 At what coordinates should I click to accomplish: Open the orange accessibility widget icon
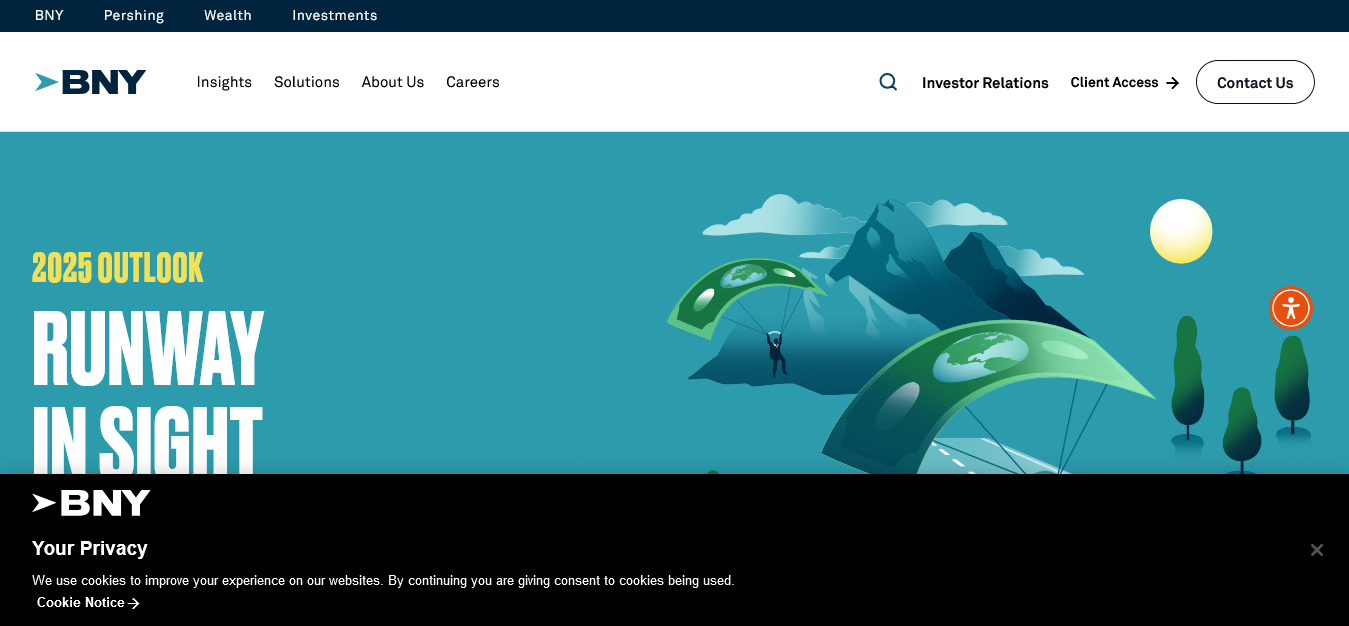pos(1291,308)
